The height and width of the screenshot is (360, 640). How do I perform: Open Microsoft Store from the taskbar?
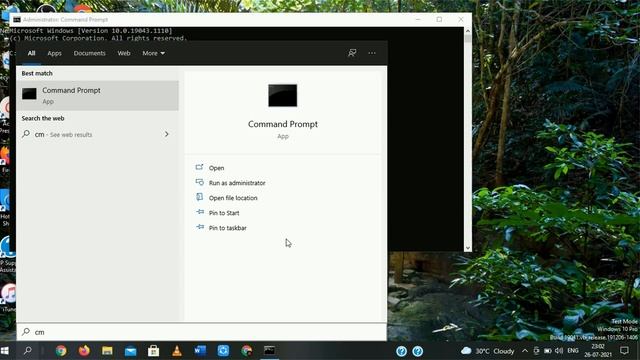(153, 351)
